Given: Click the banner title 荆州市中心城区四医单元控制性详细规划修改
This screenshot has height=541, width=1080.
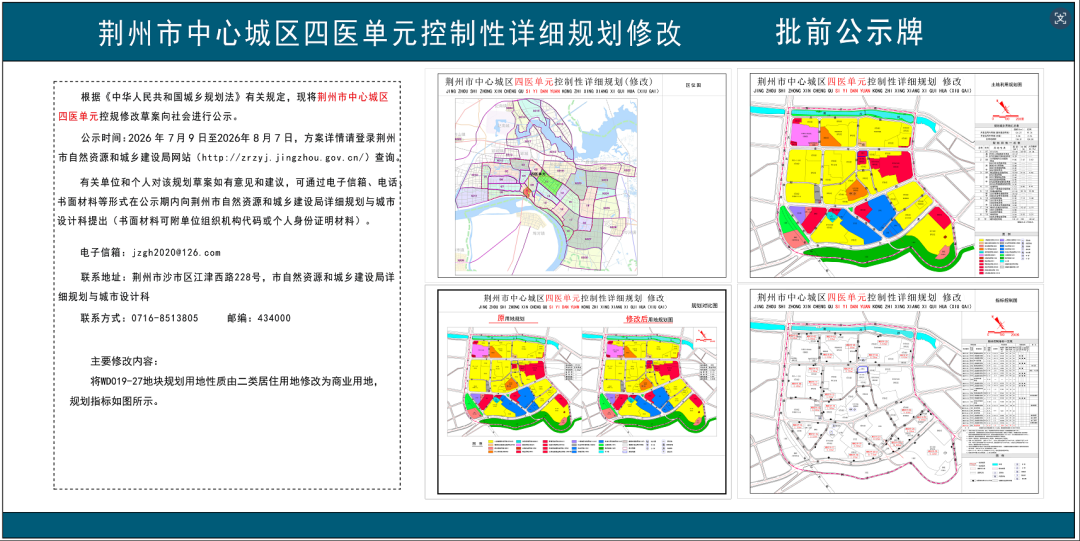Looking at the screenshot, I should 390,32.
